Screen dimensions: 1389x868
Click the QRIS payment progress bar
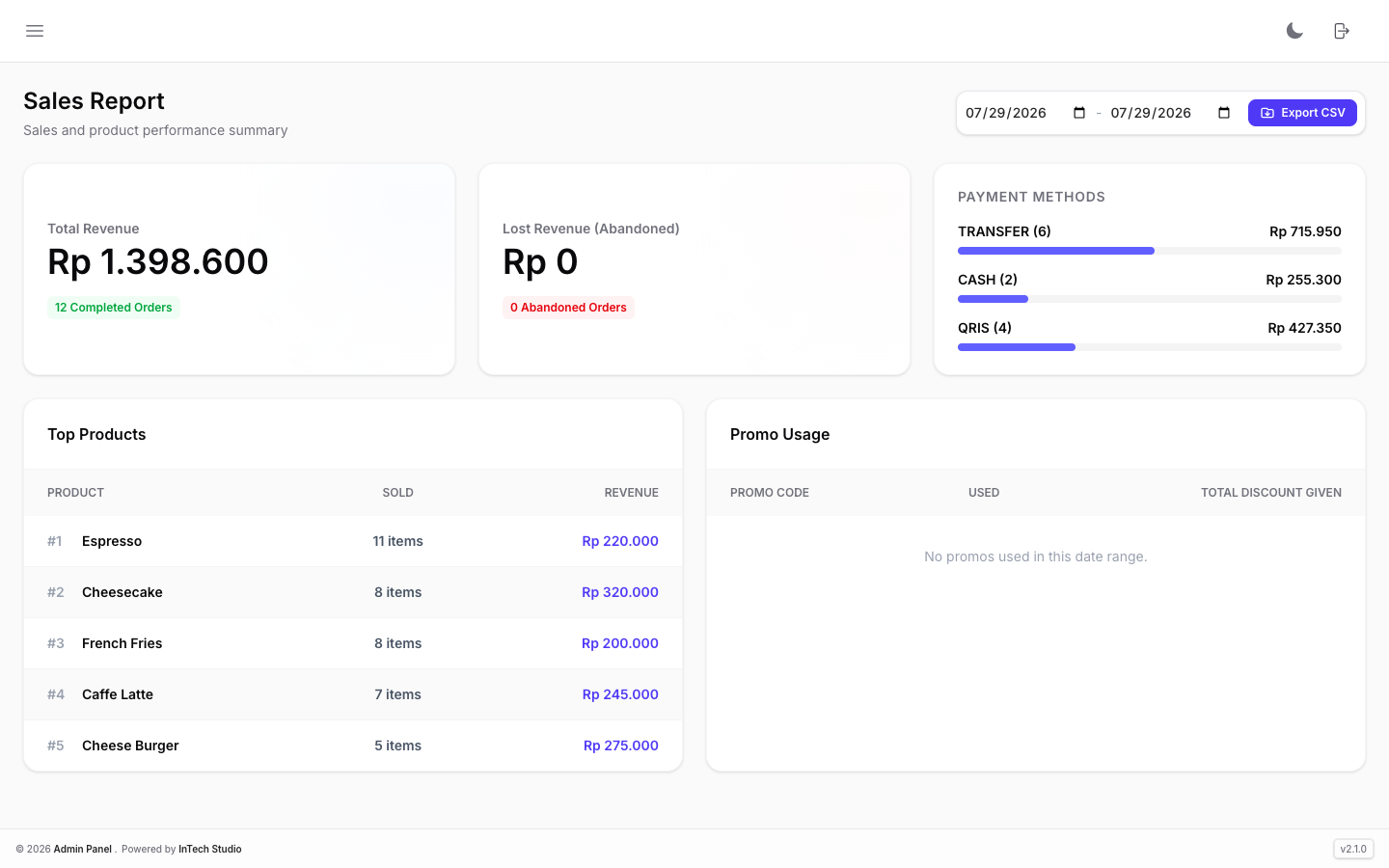click(1150, 347)
